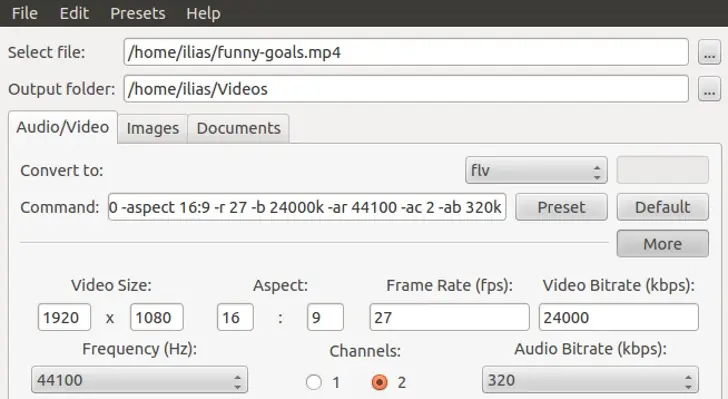Click the Video Bitrate field showing 24000
The width and height of the screenshot is (728, 399).
click(618, 317)
